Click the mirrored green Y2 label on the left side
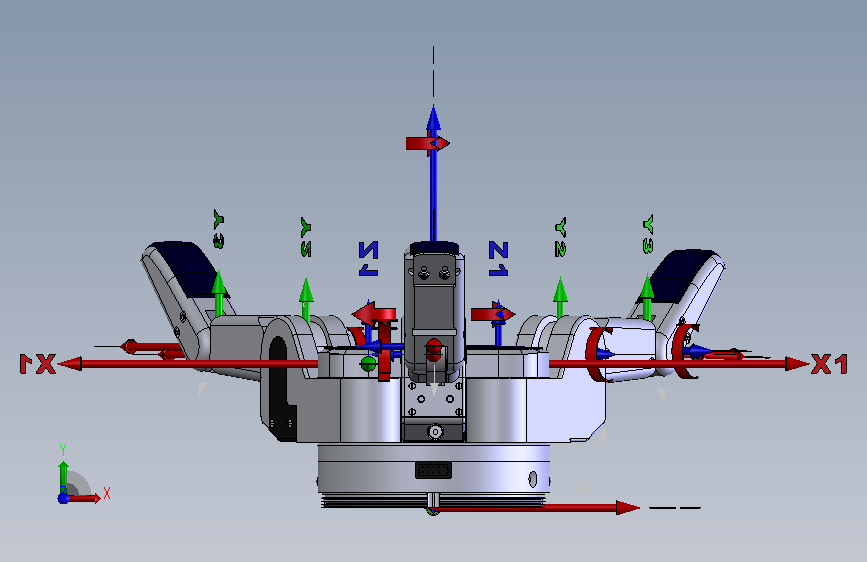This screenshot has width=867, height=562. click(x=306, y=237)
